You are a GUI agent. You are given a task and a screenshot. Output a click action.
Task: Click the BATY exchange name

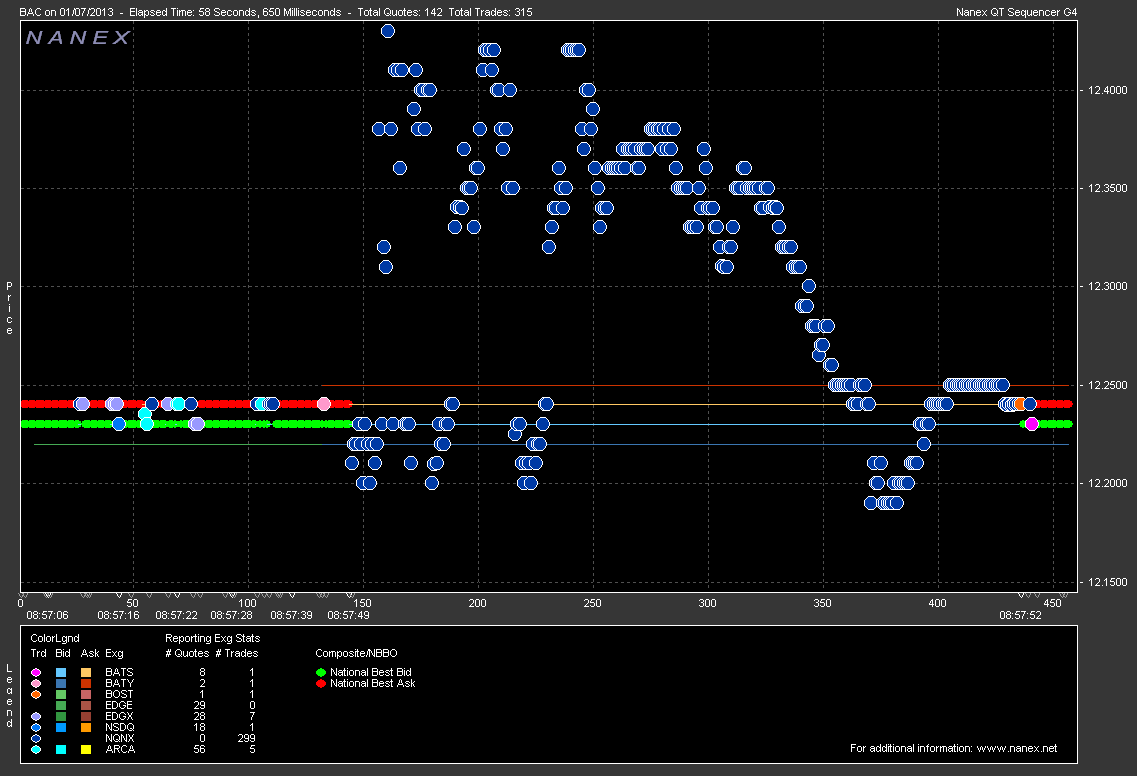point(119,683)
